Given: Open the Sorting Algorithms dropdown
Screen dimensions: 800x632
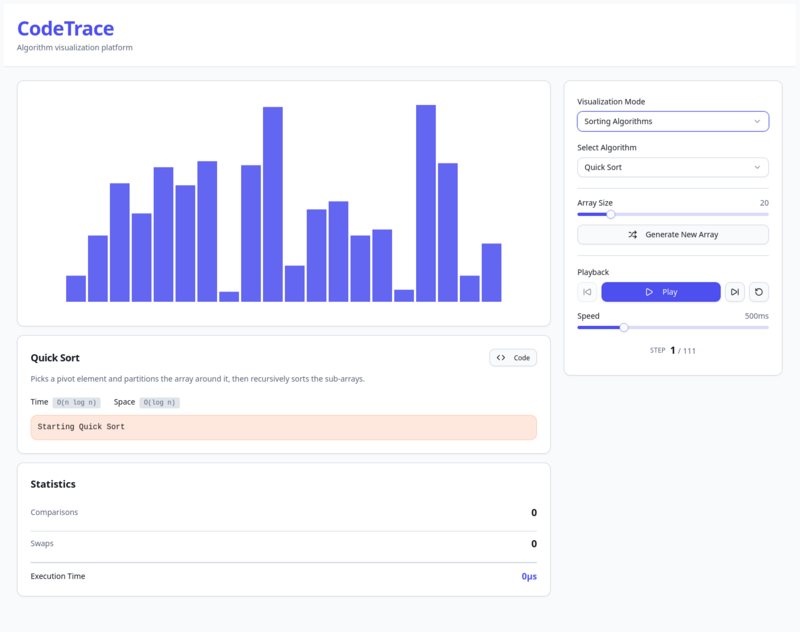Looking at the screenshot, I should [x=672, y=121].
